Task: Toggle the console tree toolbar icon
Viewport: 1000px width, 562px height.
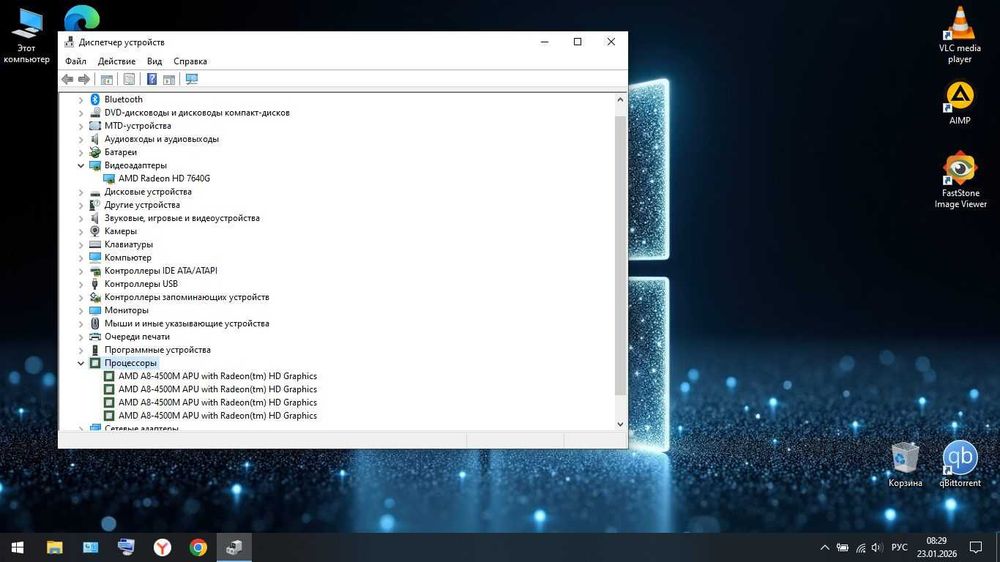Action: click(107, 79)
